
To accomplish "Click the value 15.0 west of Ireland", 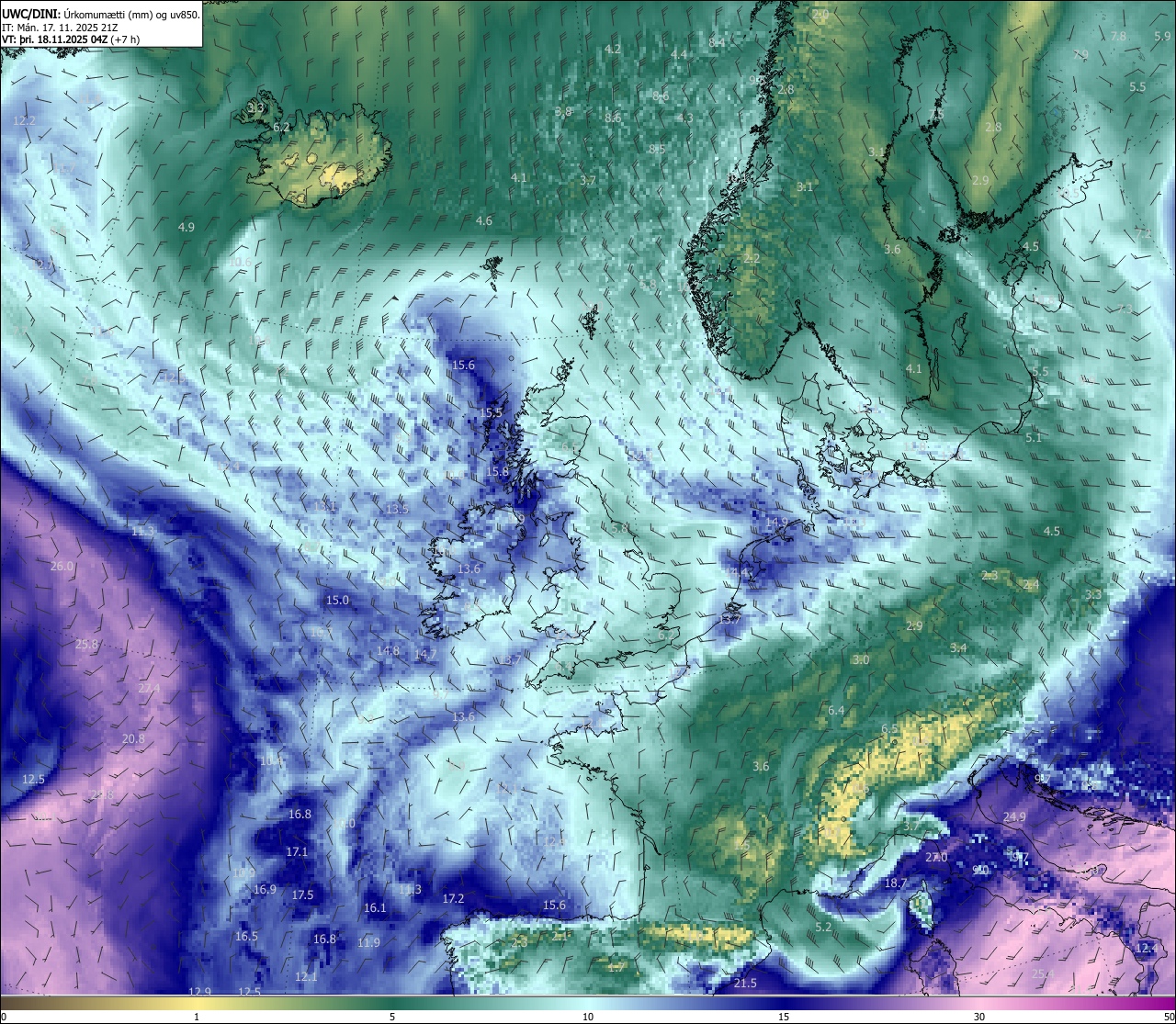I will coord(337,601).
